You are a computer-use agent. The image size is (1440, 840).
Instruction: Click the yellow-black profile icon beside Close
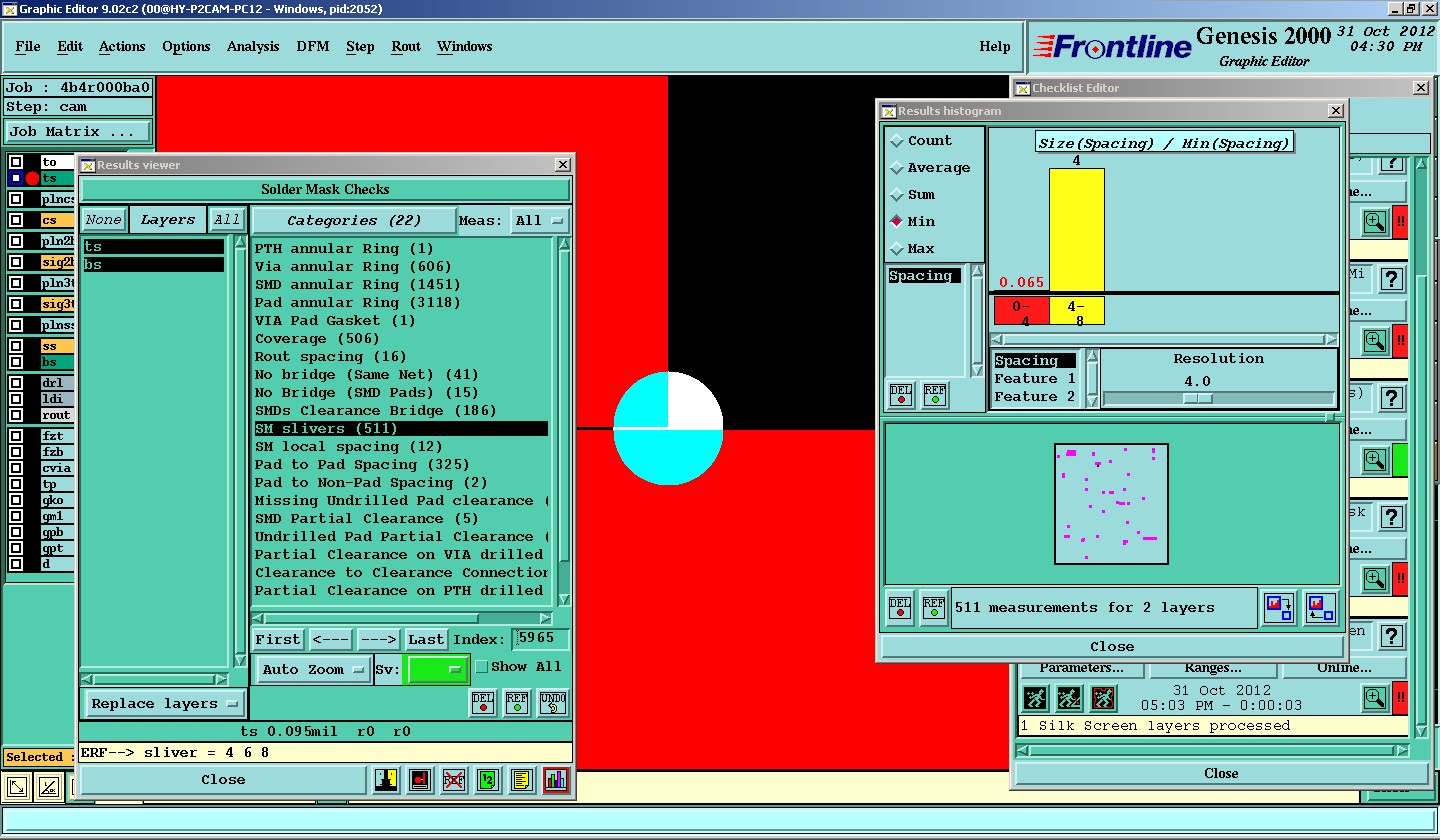tap(387, 780)
